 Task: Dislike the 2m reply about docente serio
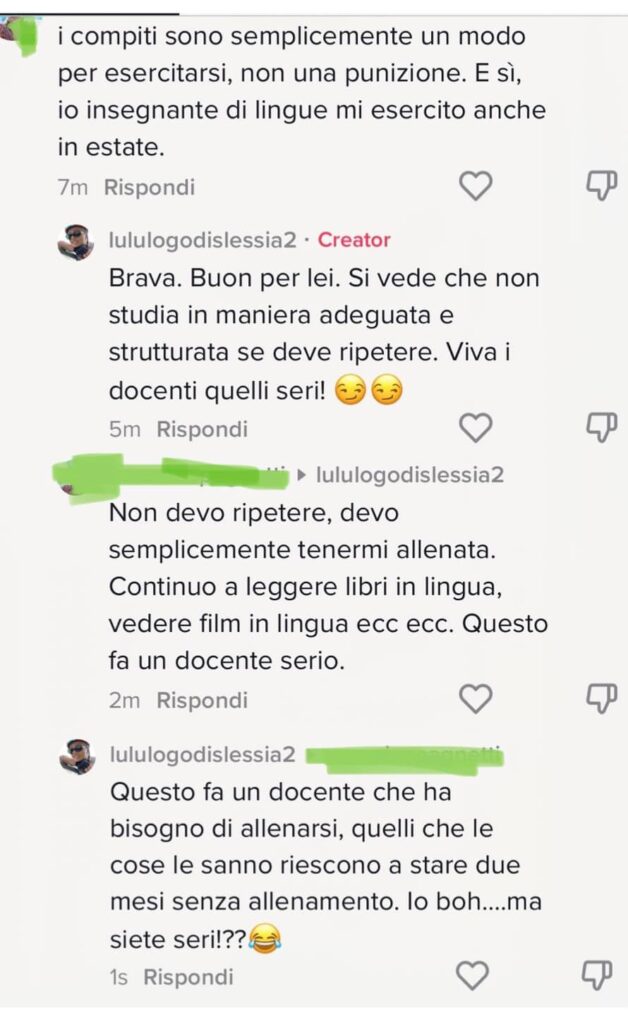click(x=601, y=699)
